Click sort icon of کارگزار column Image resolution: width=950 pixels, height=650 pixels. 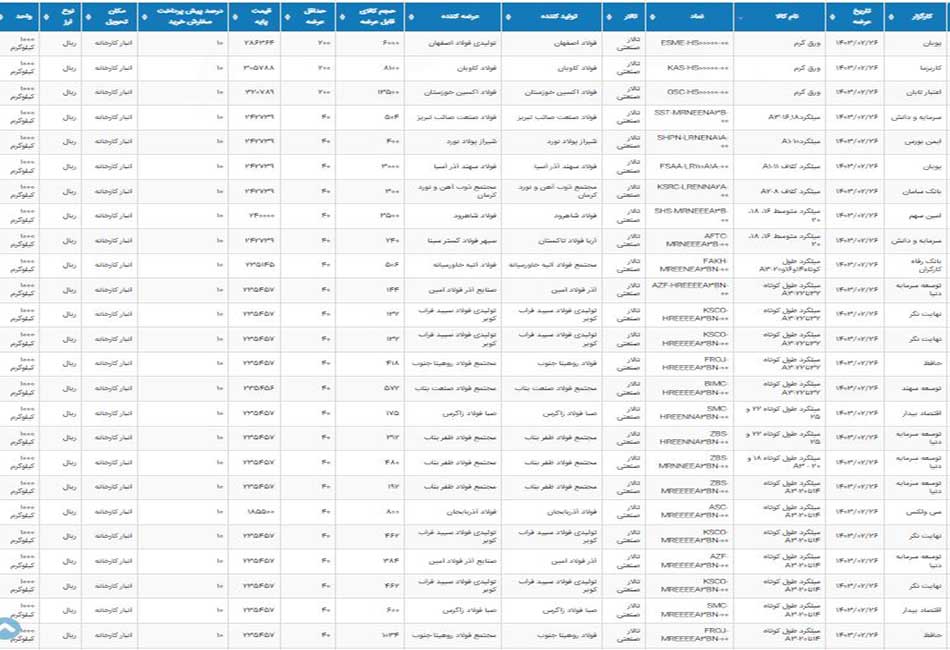tap(891, 17)
